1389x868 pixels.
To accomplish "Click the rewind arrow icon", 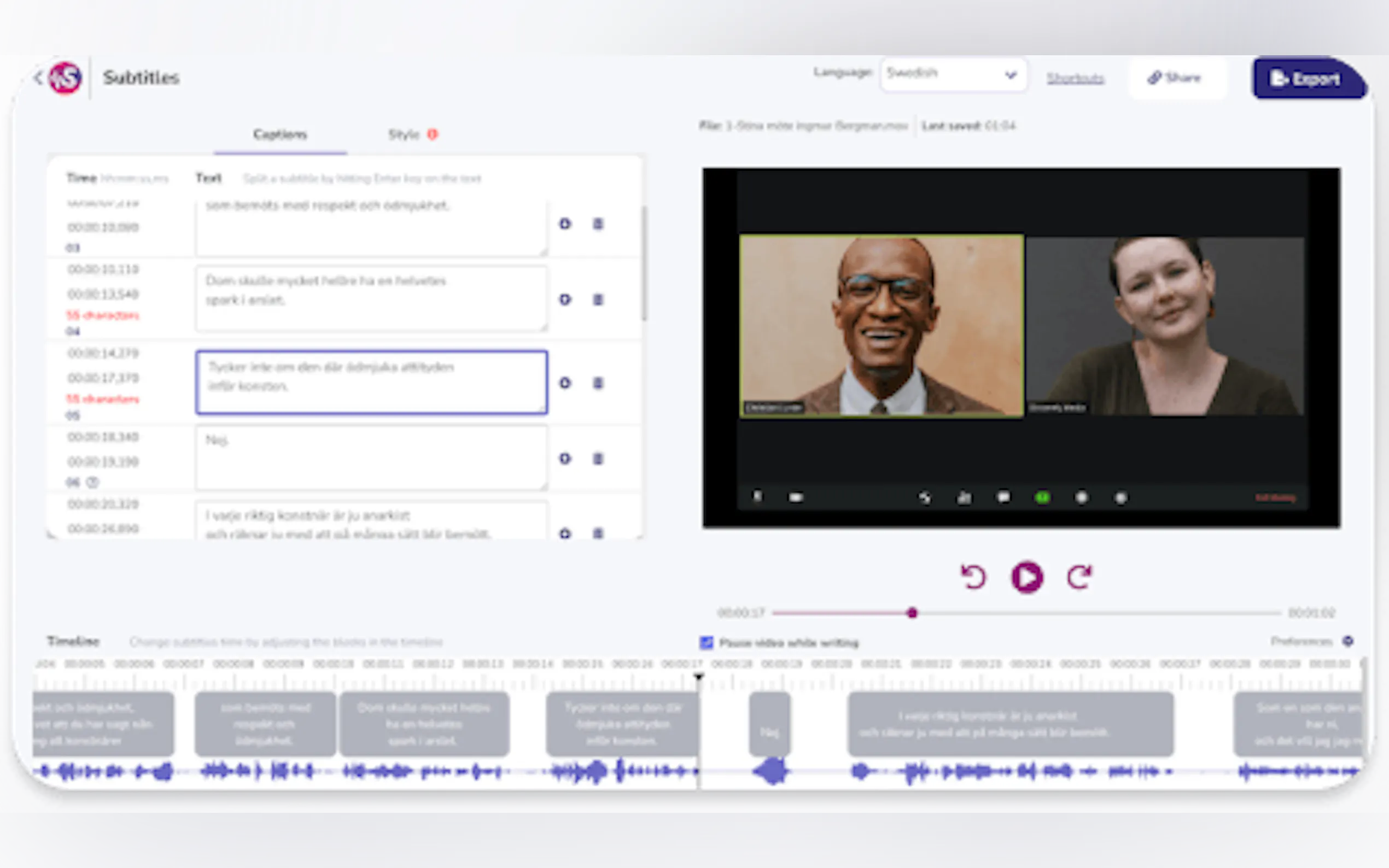I will (973, 577).
